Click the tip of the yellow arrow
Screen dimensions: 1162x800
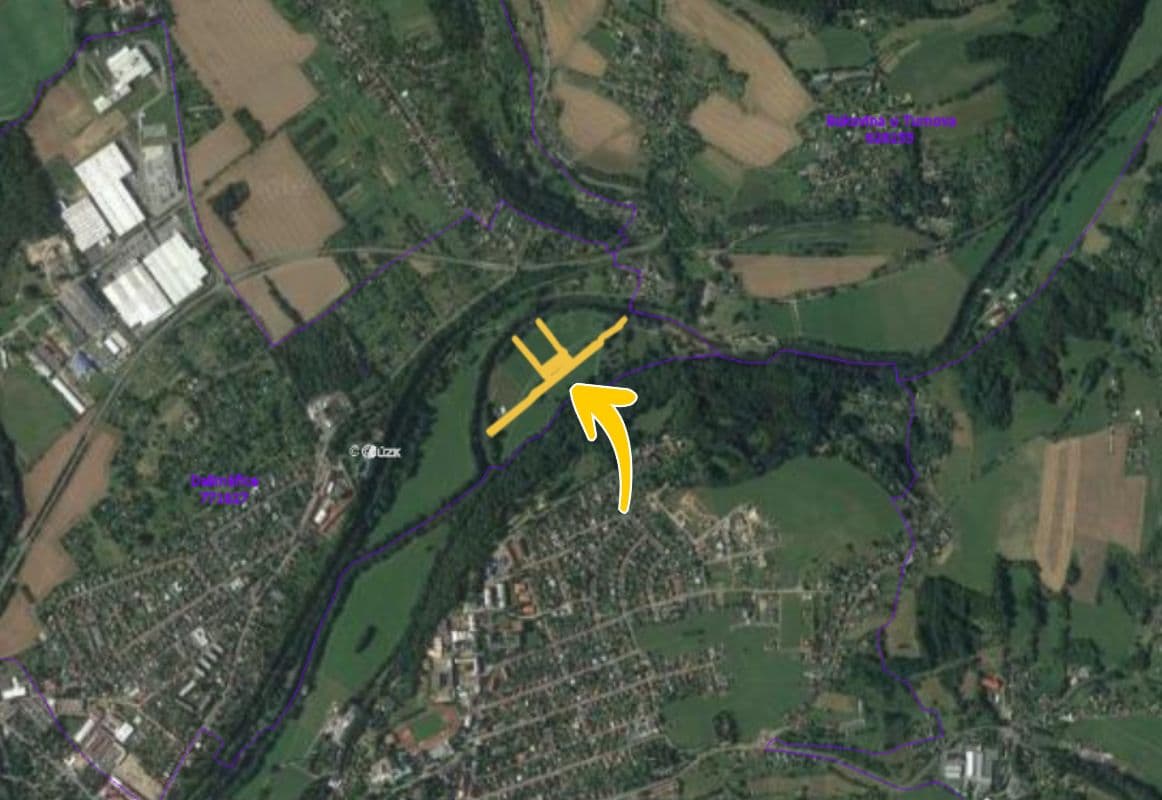tap(574, 387)
